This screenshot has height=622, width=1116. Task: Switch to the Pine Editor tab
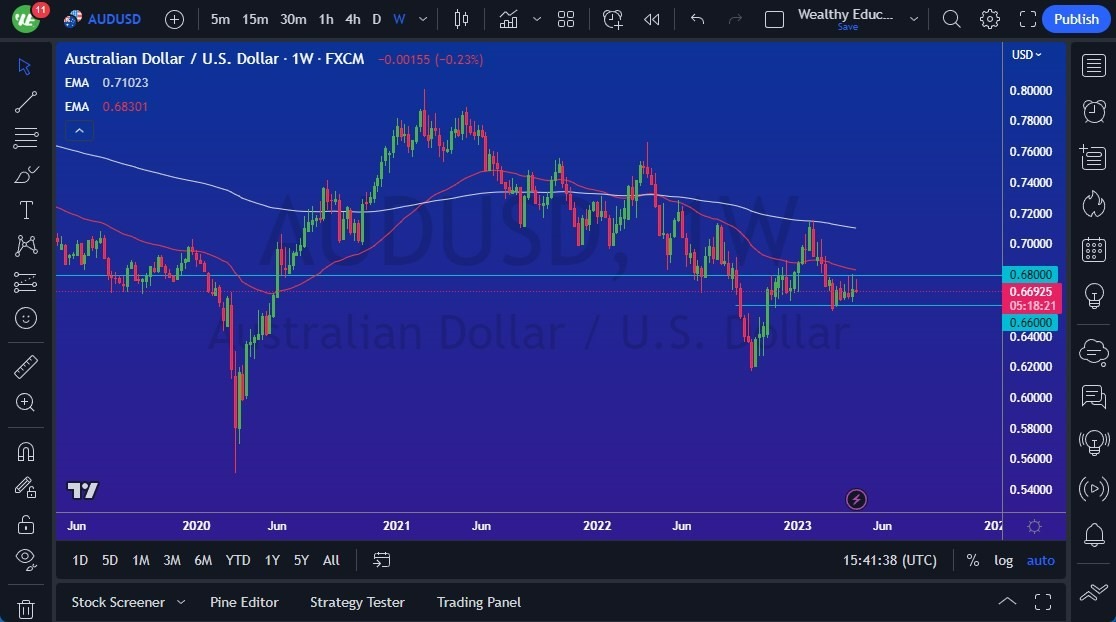click(244, 602)
